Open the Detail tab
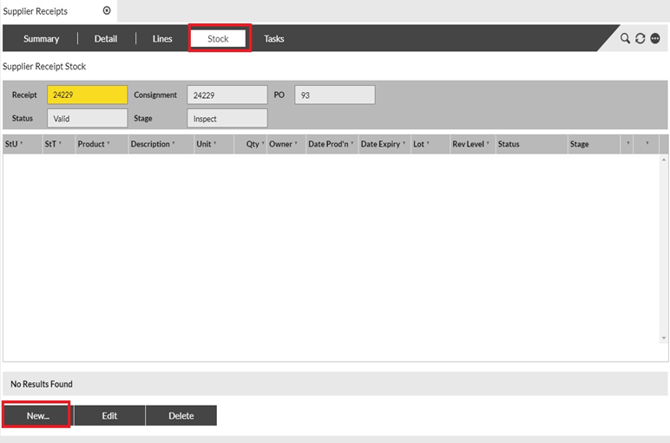 [106, 39]
